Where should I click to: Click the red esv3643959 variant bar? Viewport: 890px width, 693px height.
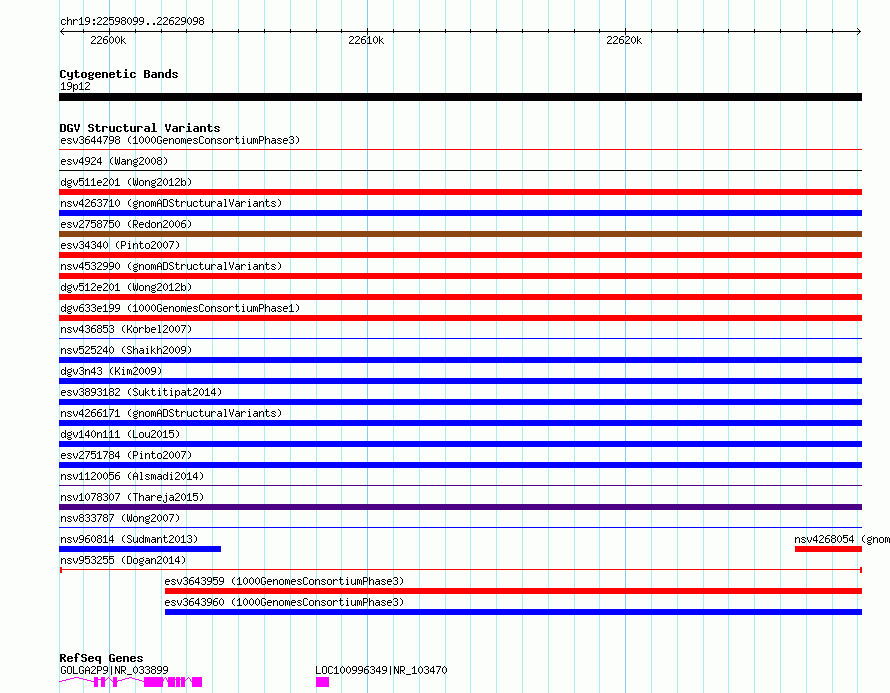click(513, 591)
